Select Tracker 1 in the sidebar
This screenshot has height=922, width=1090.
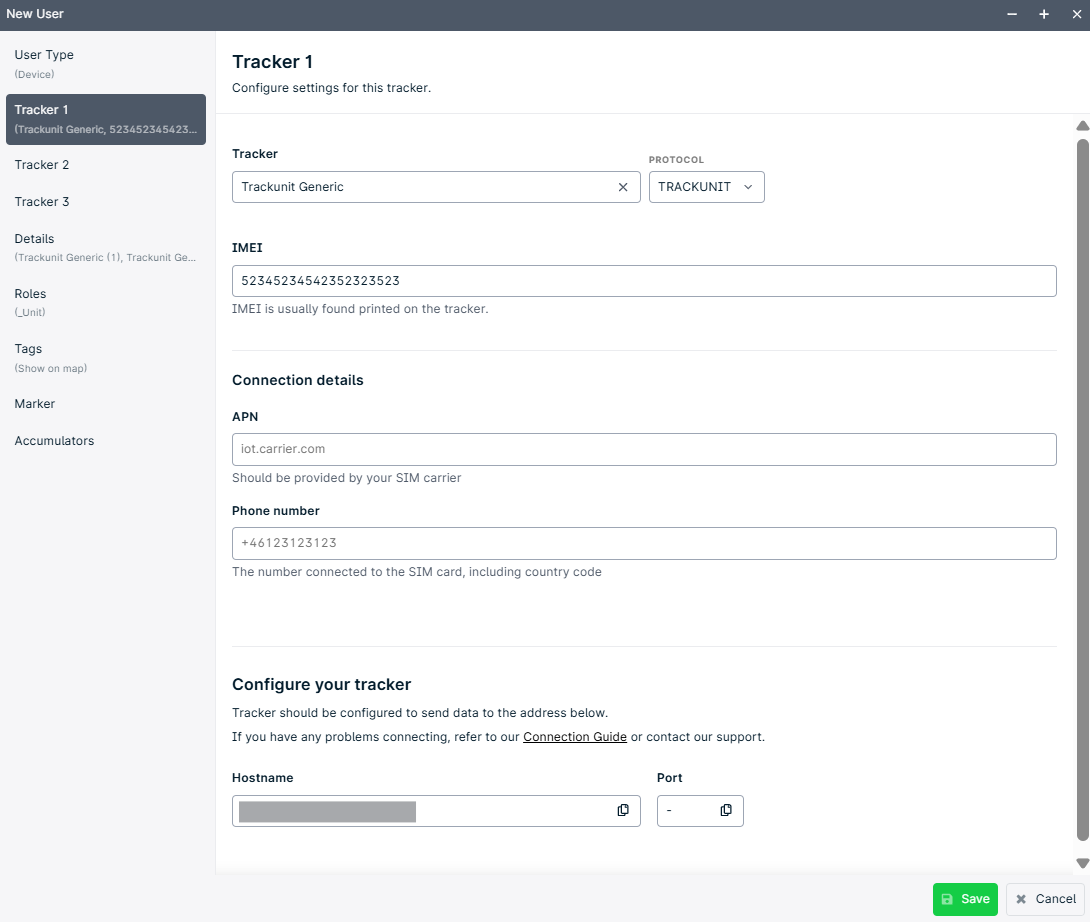pos(106,120)
